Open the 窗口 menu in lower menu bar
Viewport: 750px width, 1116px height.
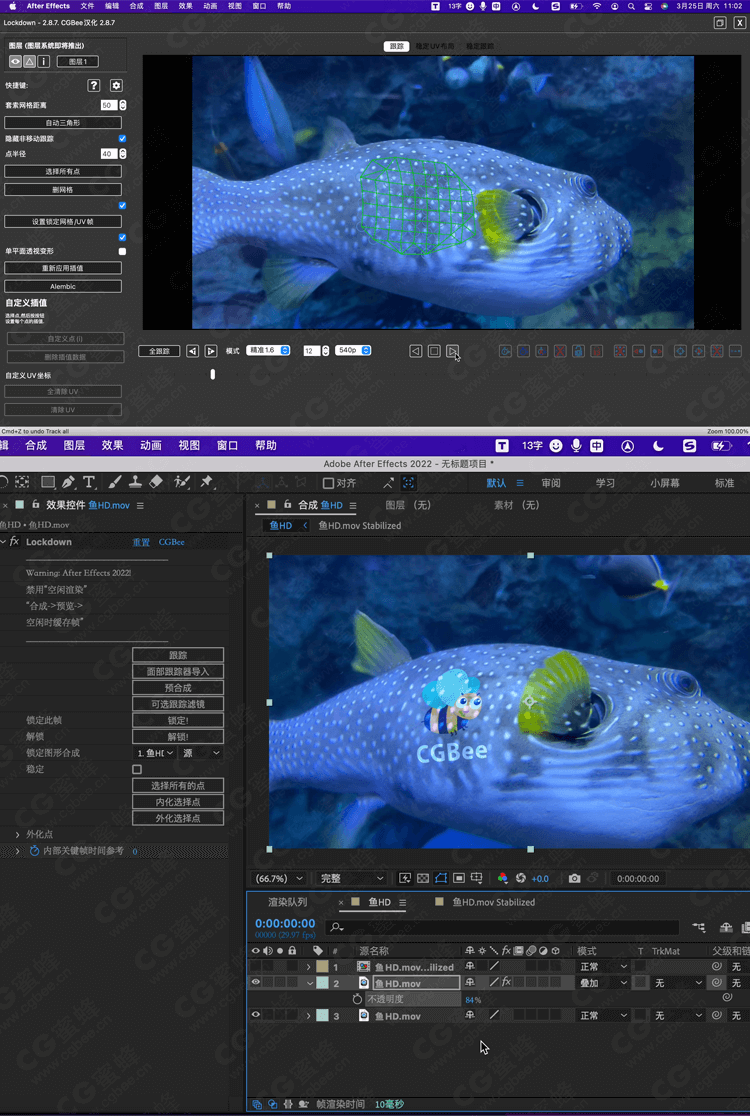click(x=228, y=446)
